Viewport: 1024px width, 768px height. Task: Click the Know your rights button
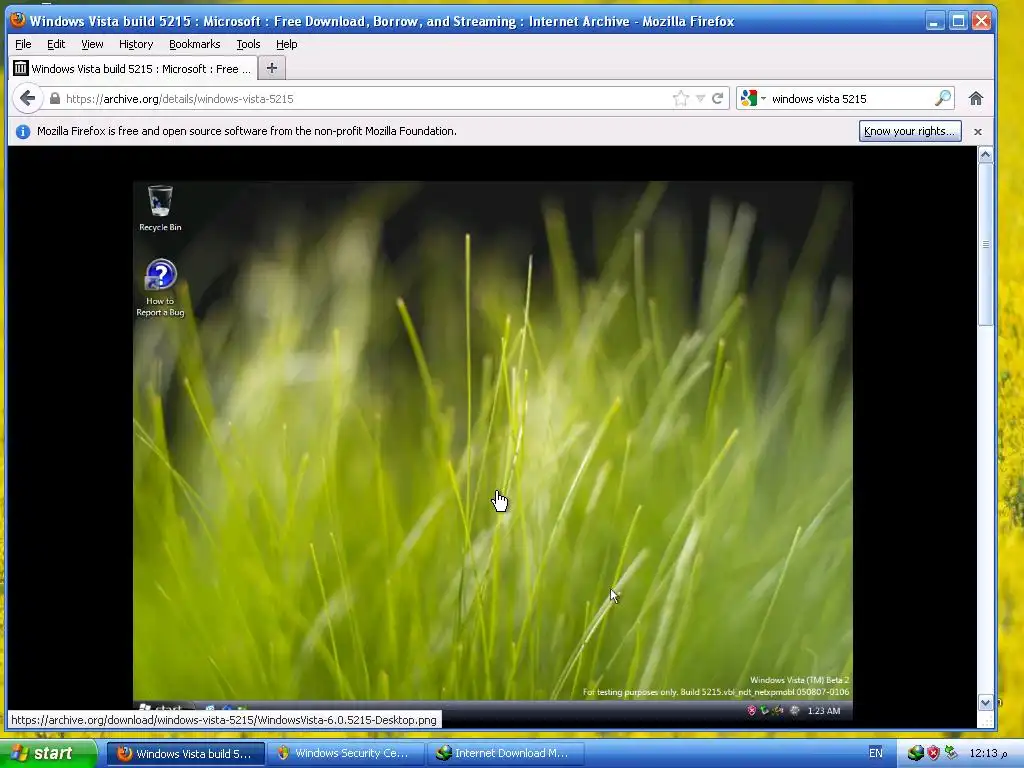click(x=910, y=131)
